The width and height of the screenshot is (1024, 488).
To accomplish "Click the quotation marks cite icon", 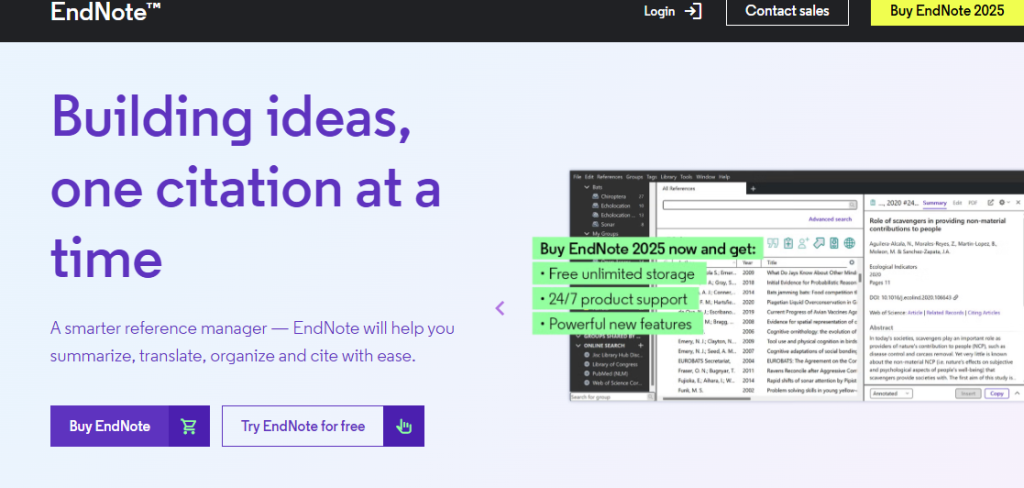I will point(773,243).
